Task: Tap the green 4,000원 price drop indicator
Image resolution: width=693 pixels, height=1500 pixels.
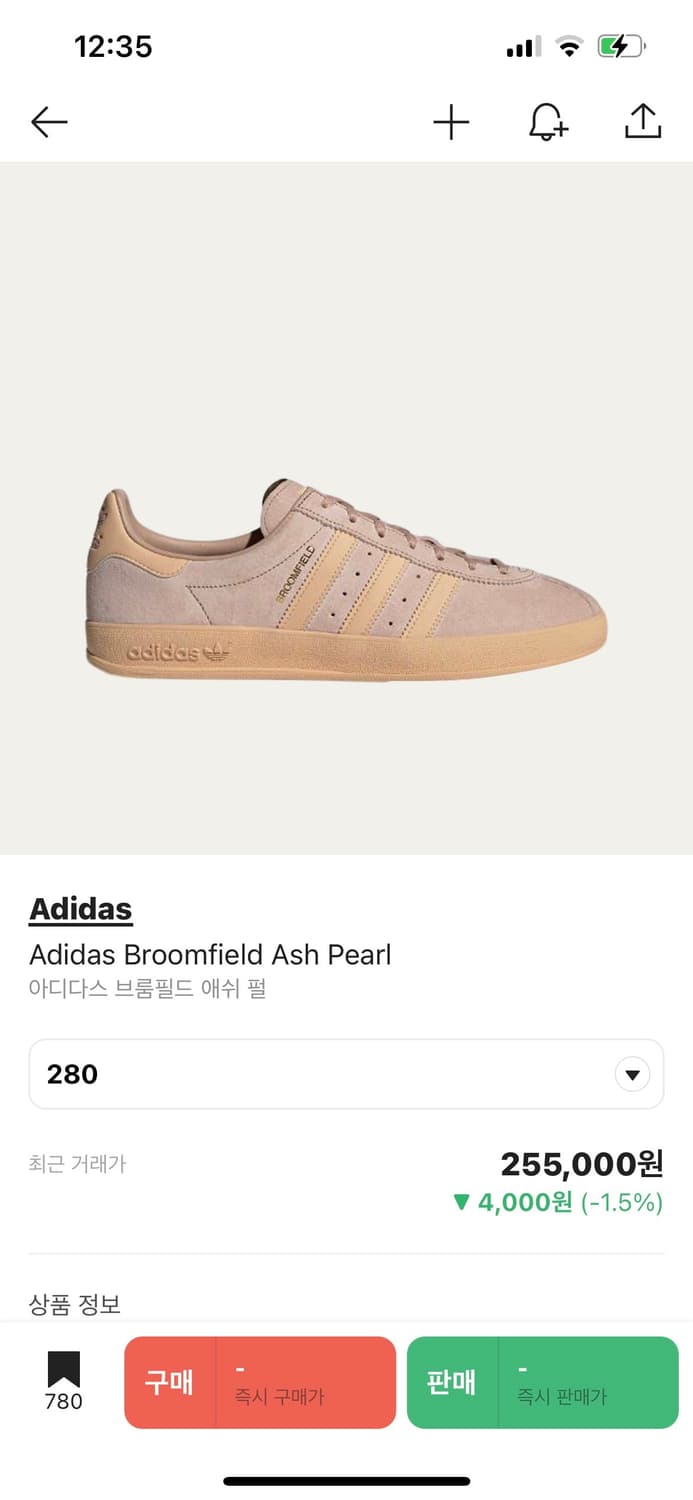Action: [557, 1201]
